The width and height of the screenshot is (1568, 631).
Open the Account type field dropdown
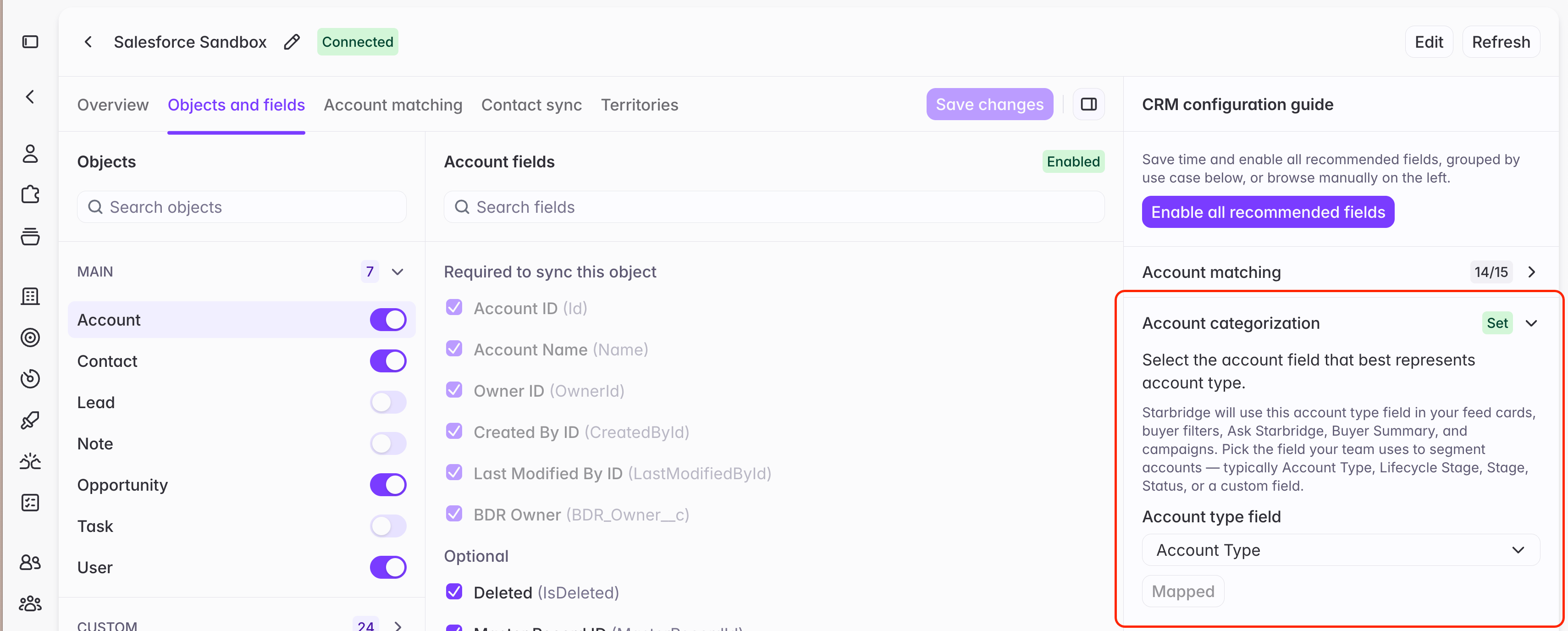(x=1340, y=550)
